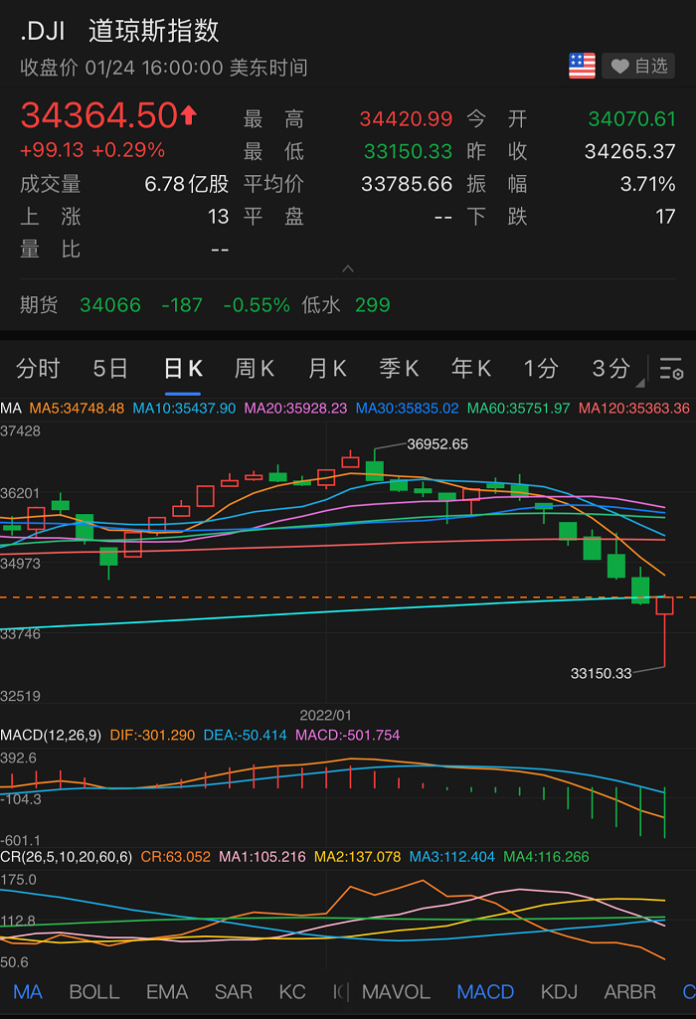The image size is (696, 1019).
Task: Tap the 收盘价 01/24 16:00:00 timestamp
Action: click(x=164, y=68)
